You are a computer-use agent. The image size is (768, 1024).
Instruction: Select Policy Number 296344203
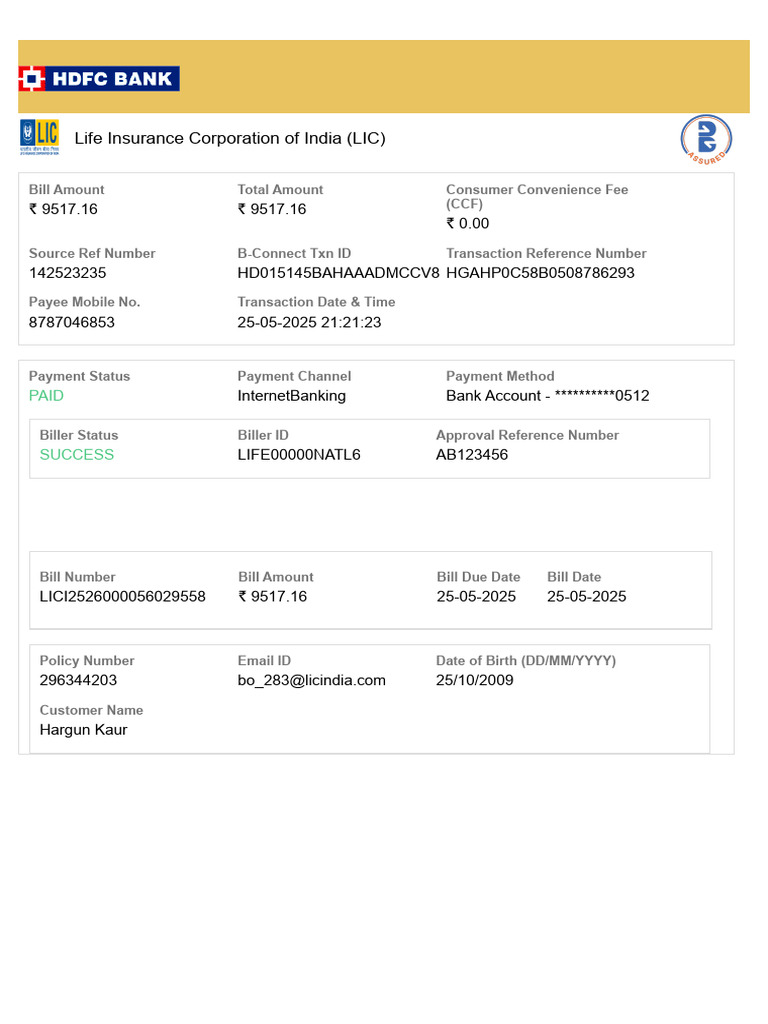[78, 680]
